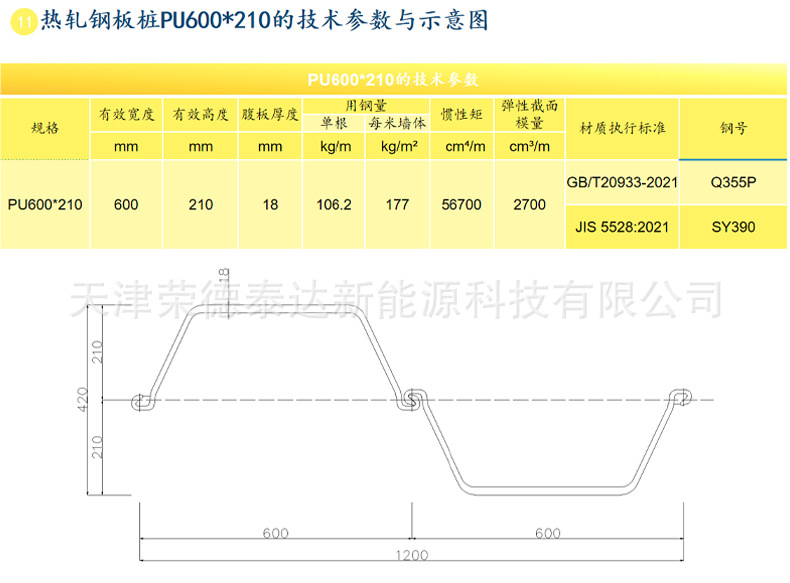
Task: Click the 单根 sub-header
Action: [334, 123]
